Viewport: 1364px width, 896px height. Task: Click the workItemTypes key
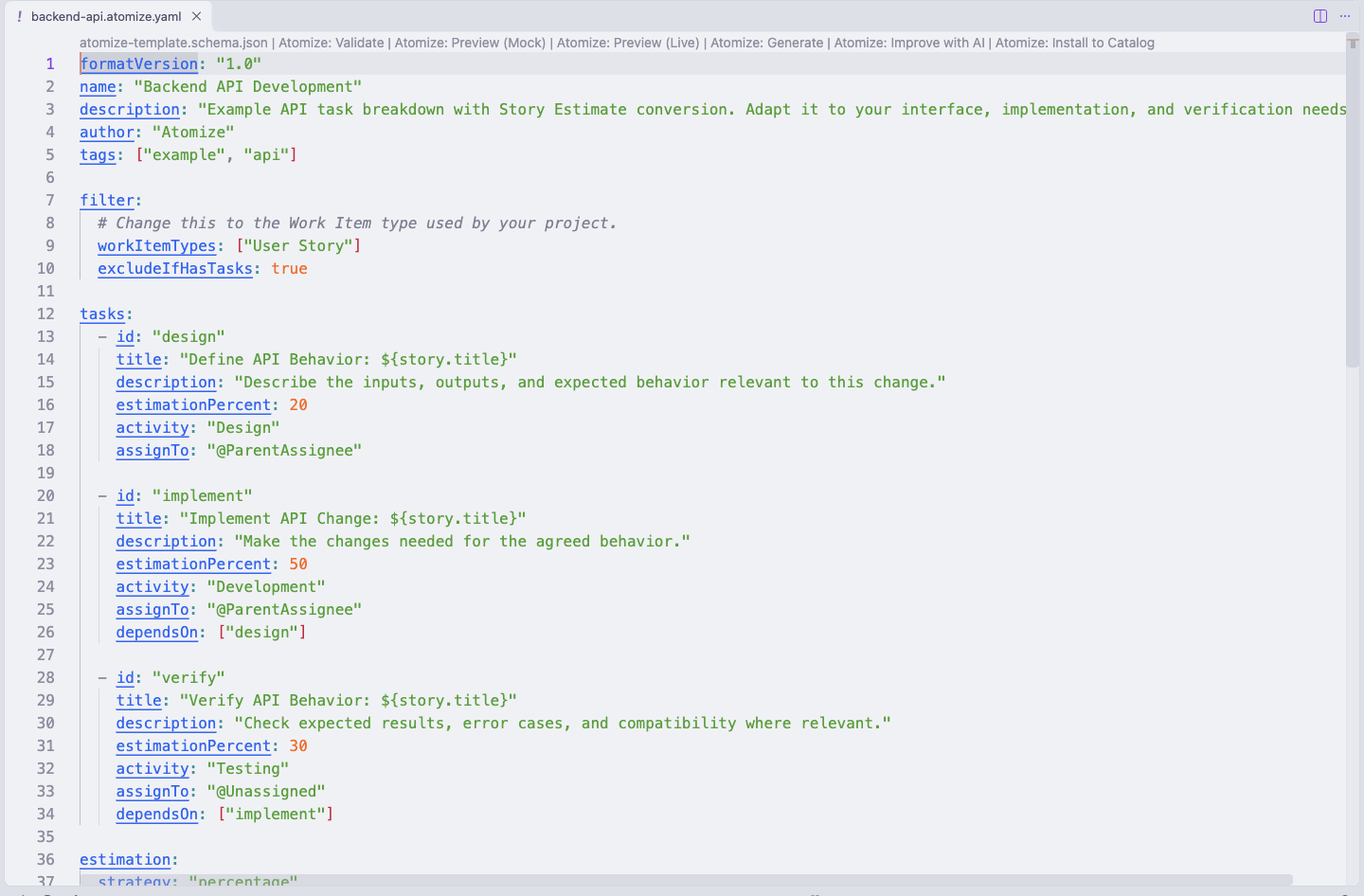pyautogui.click(x=157, y=245)
